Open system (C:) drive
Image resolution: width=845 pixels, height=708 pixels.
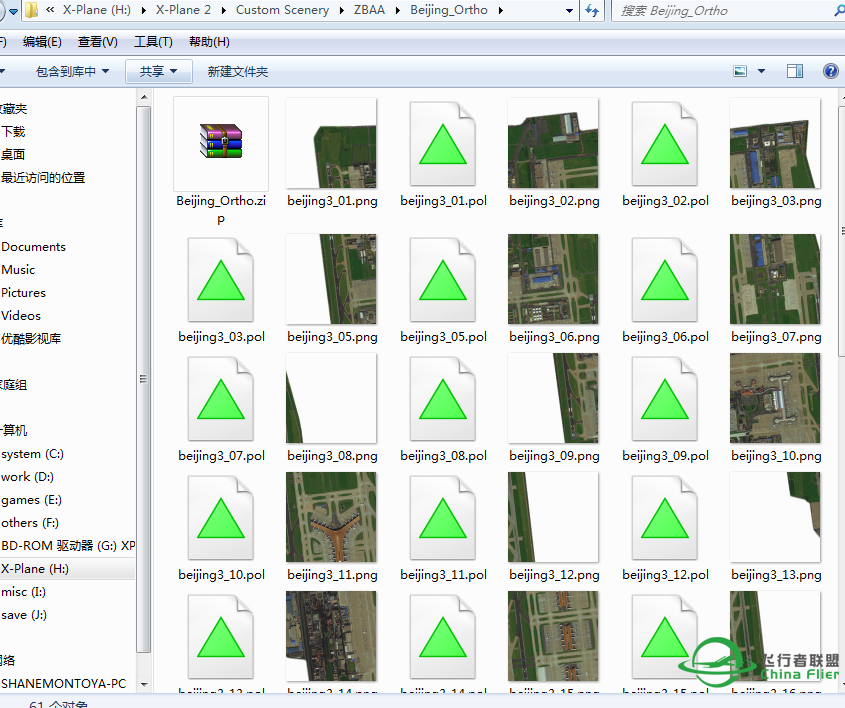click(32, 454)
